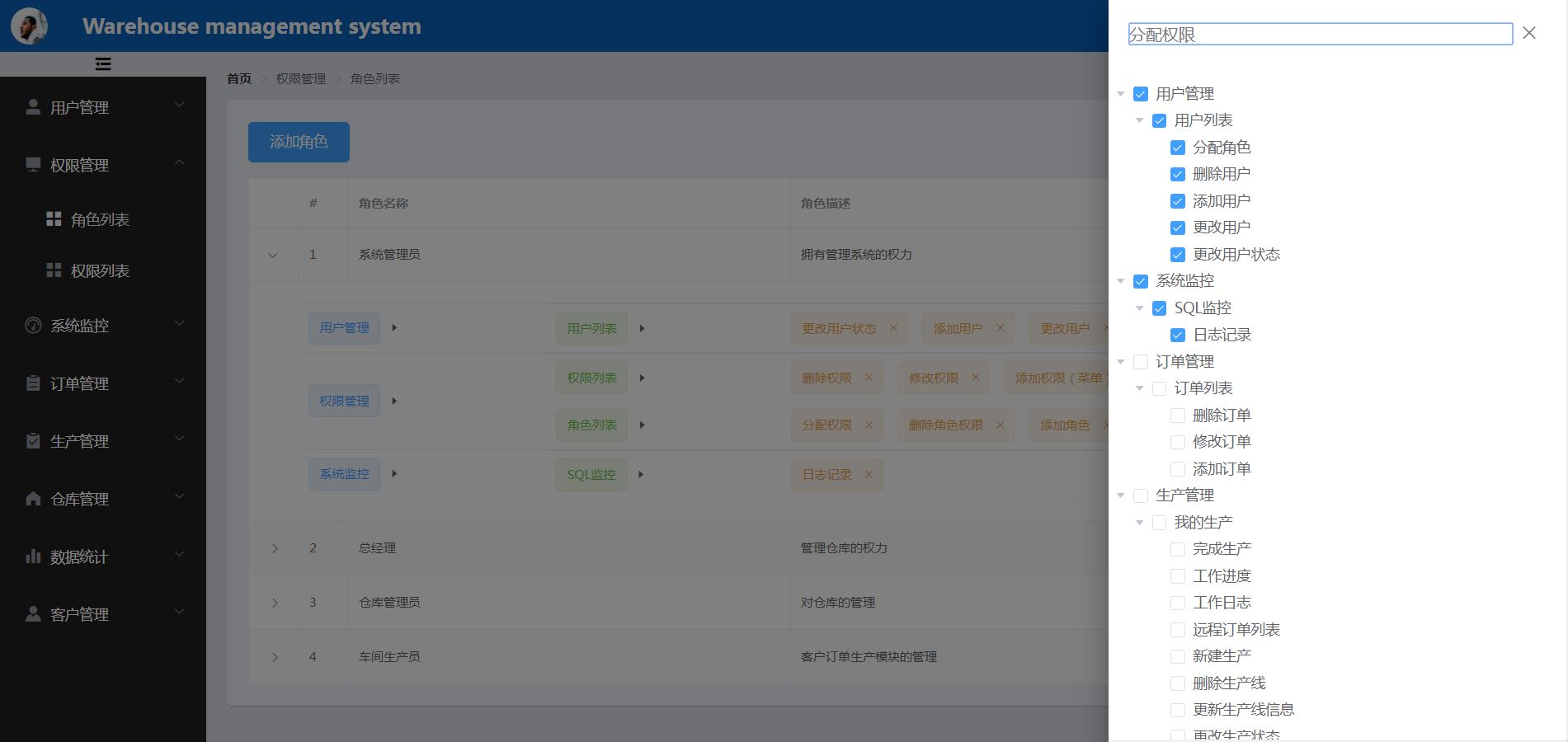Click the 分配权限 drawer title field

tap(1320, 34)
